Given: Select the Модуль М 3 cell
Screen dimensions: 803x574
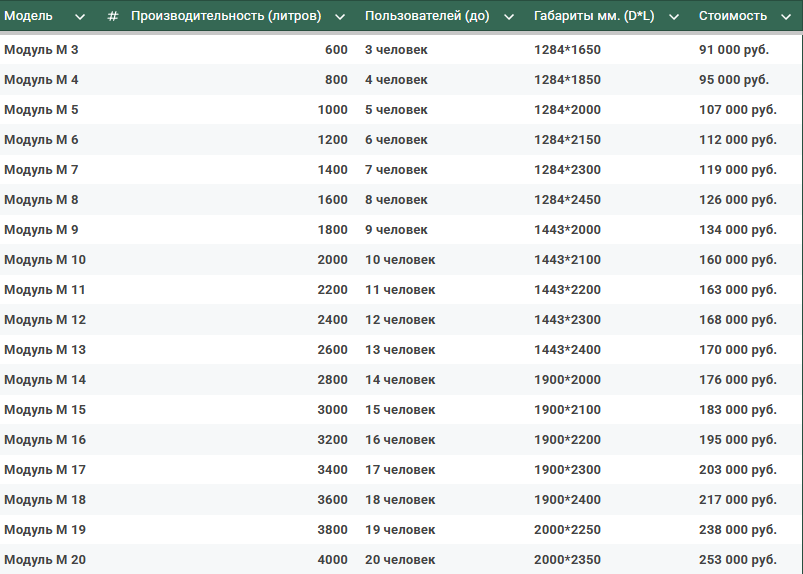Looking at the screenshot, I should coord(41,50).
